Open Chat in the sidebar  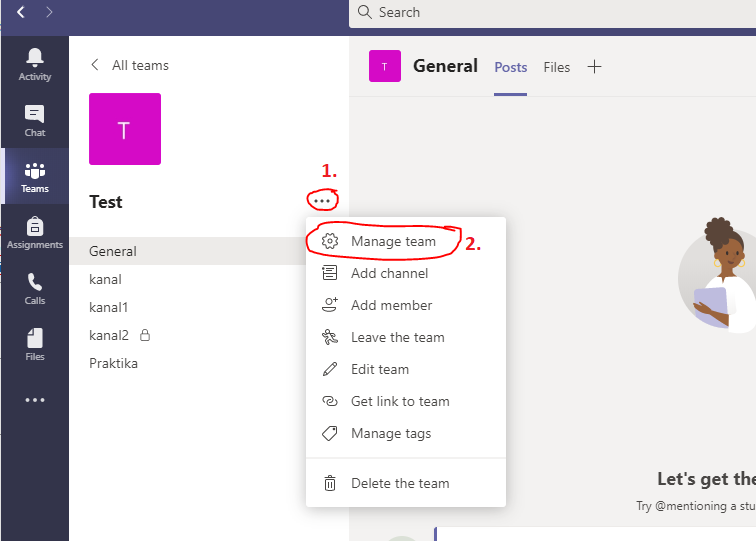35,121
